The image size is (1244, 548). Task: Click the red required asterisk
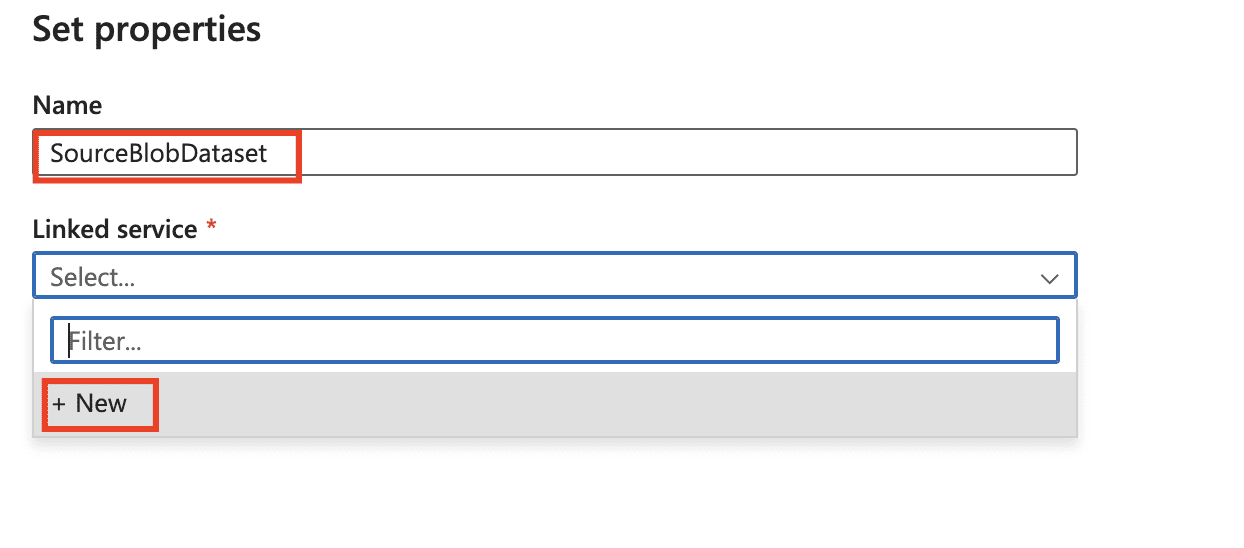(x=211, y=229)
